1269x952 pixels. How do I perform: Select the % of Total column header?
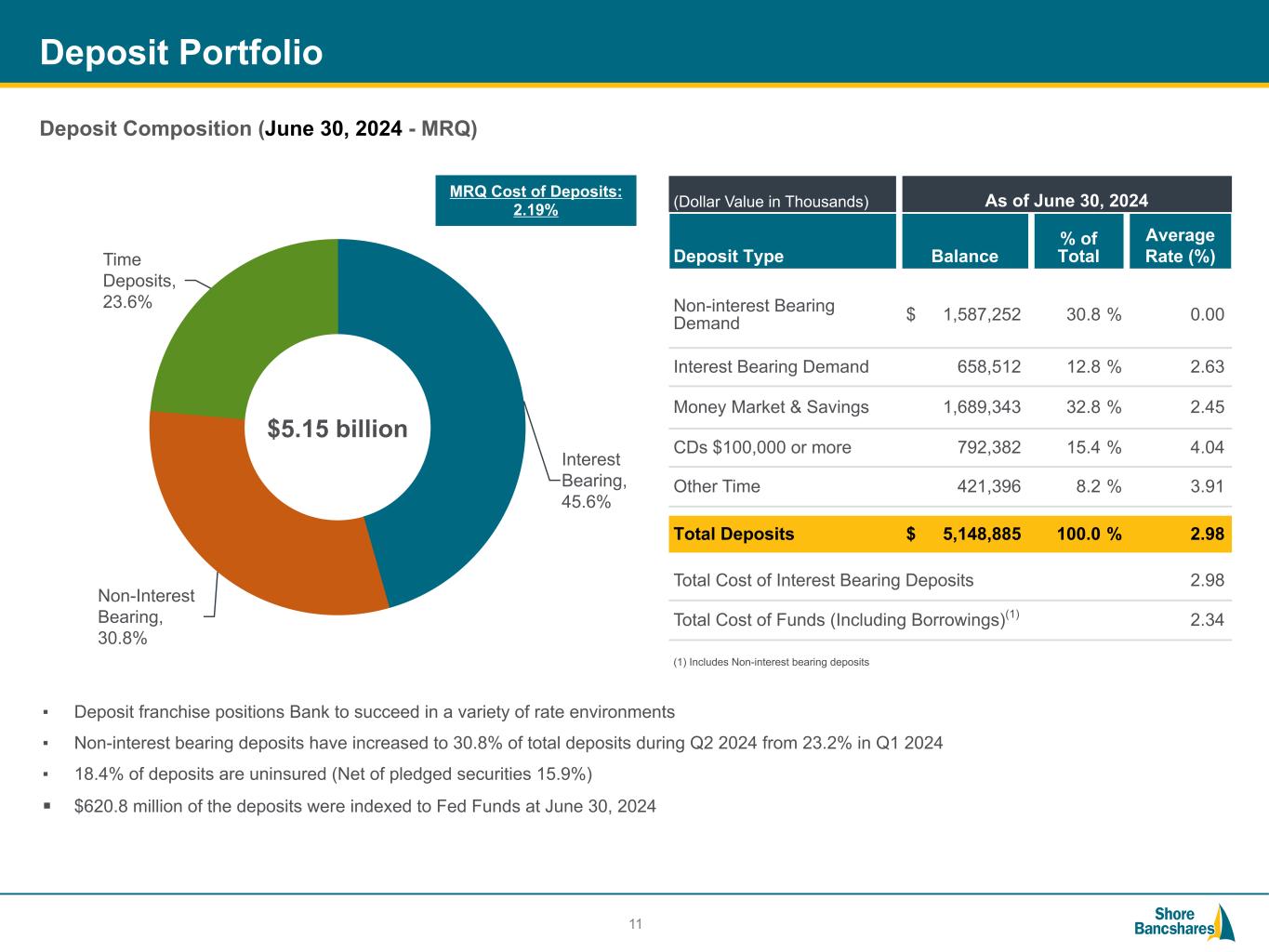(x=1077, y=246)
